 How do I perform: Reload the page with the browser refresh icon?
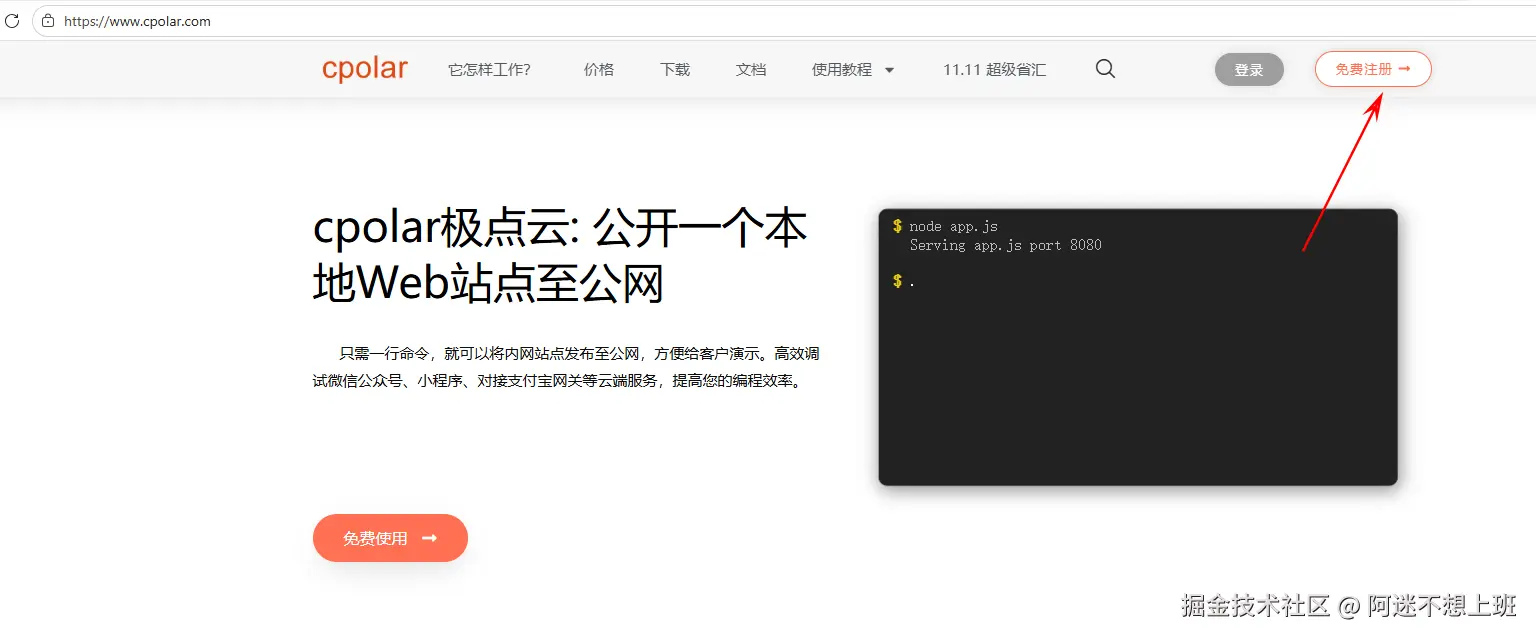pyautogui.click(x=11, y=21)
